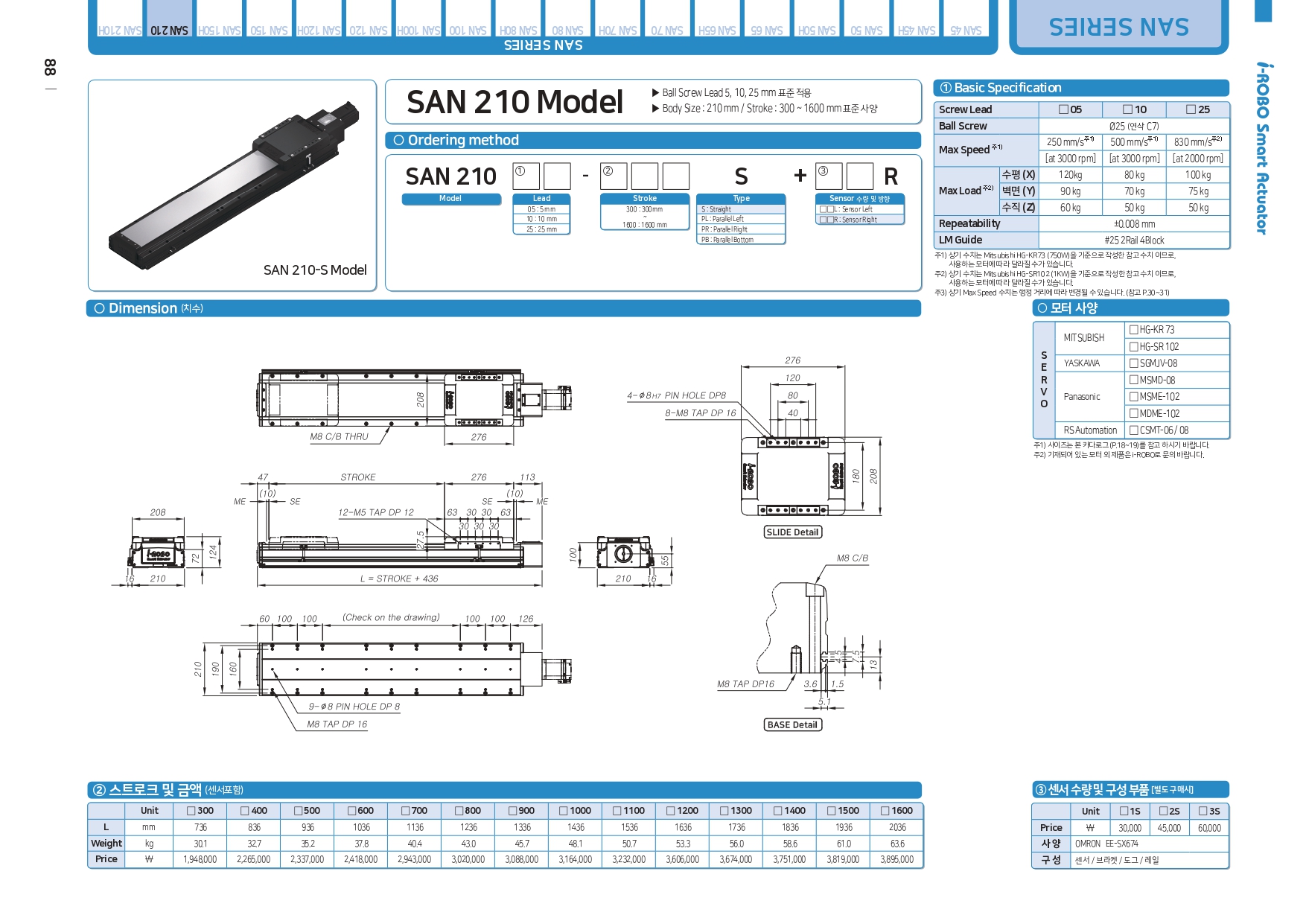Click the price '3,895,000' for stroke 1600
Viewport: 1306px width, 924px height.
(897, 859)
